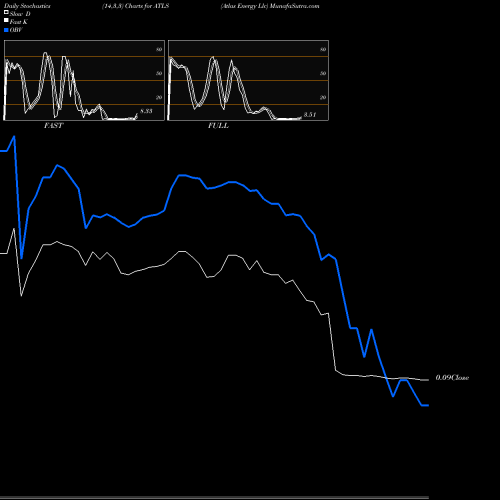Image resolution: width=500 pixels, height=500 pixels.
Task: Click the 20 level label in FULL chart
Action: (323, 97)
